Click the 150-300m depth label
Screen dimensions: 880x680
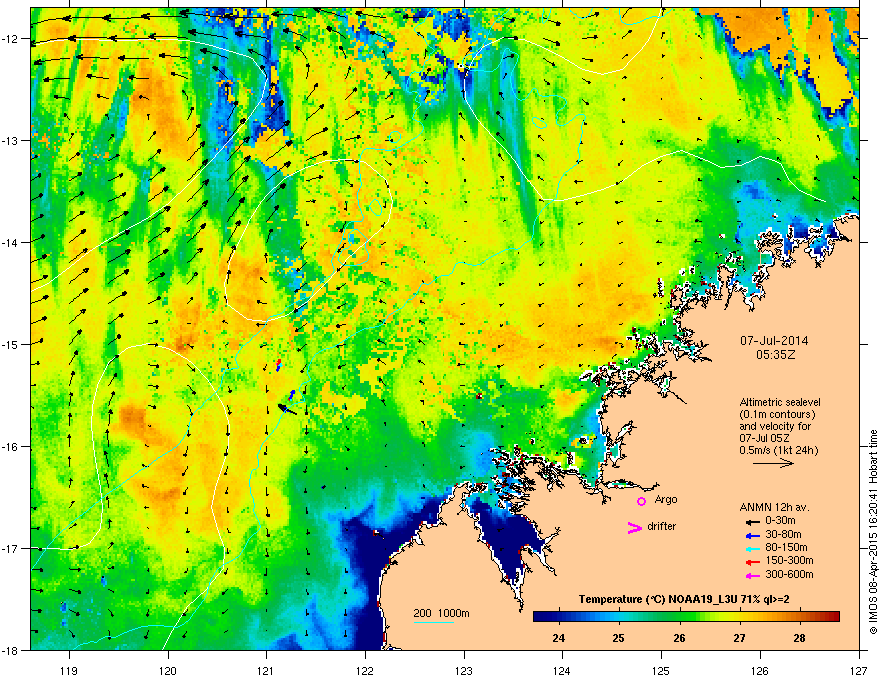click(789, 560)
